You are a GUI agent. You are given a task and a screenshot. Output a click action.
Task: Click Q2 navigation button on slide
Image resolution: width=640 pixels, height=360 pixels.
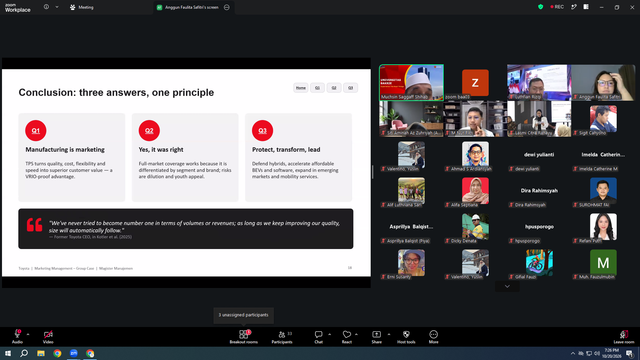334,88
